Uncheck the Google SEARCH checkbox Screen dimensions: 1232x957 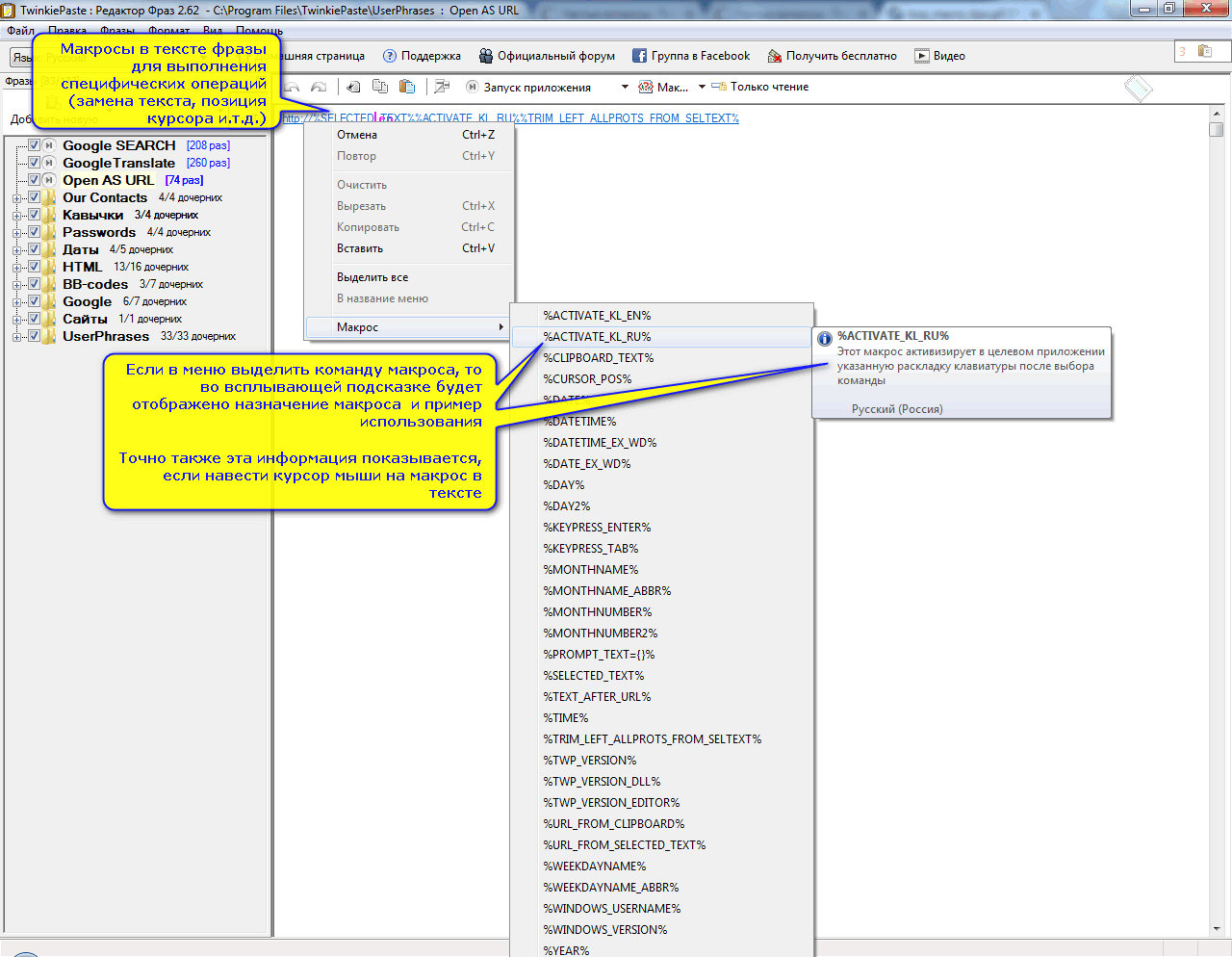[34, 145]
